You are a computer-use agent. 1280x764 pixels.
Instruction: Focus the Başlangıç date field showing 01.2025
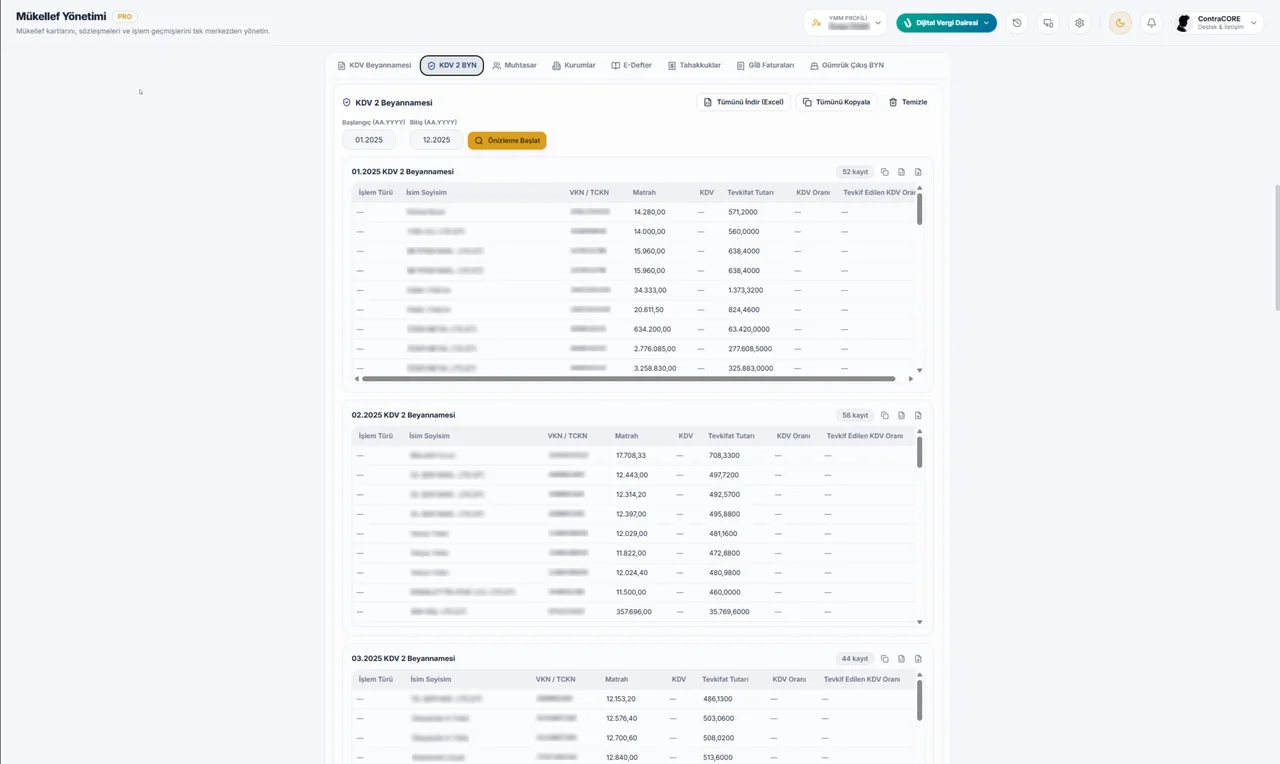[369, 140]
